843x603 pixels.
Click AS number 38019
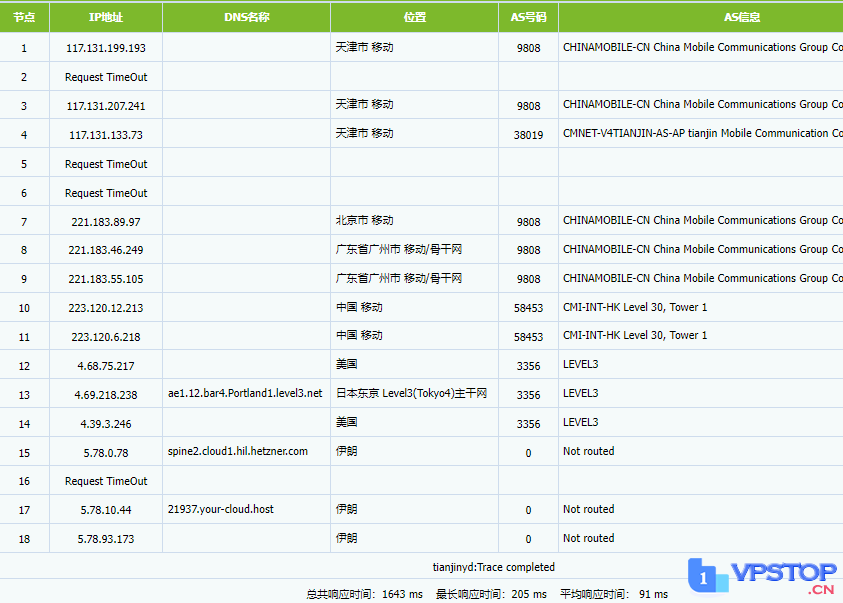[528, 135]
